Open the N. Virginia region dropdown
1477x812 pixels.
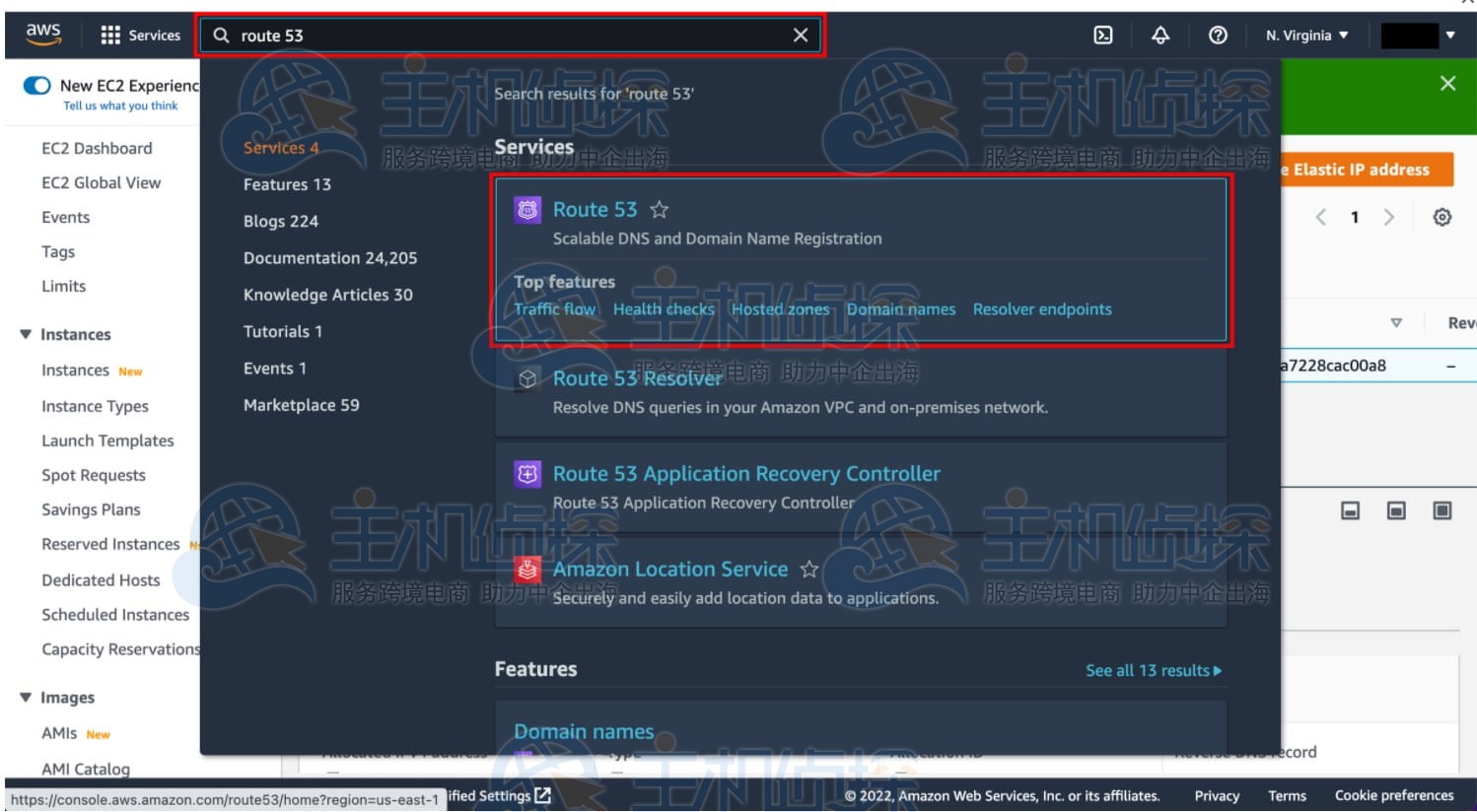[x=1306, y=35]
